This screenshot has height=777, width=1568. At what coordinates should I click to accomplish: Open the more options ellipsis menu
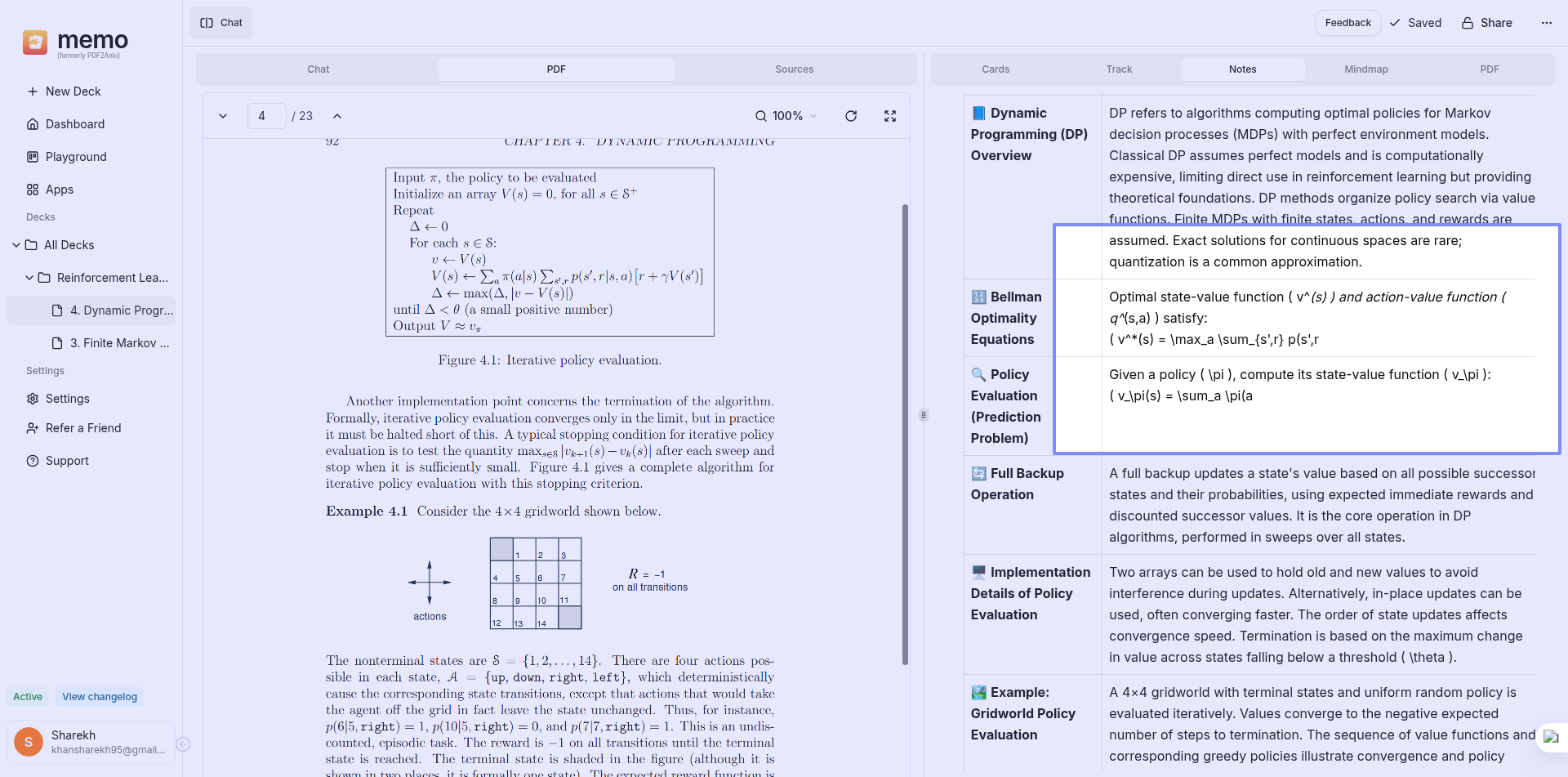[1546, 23]
